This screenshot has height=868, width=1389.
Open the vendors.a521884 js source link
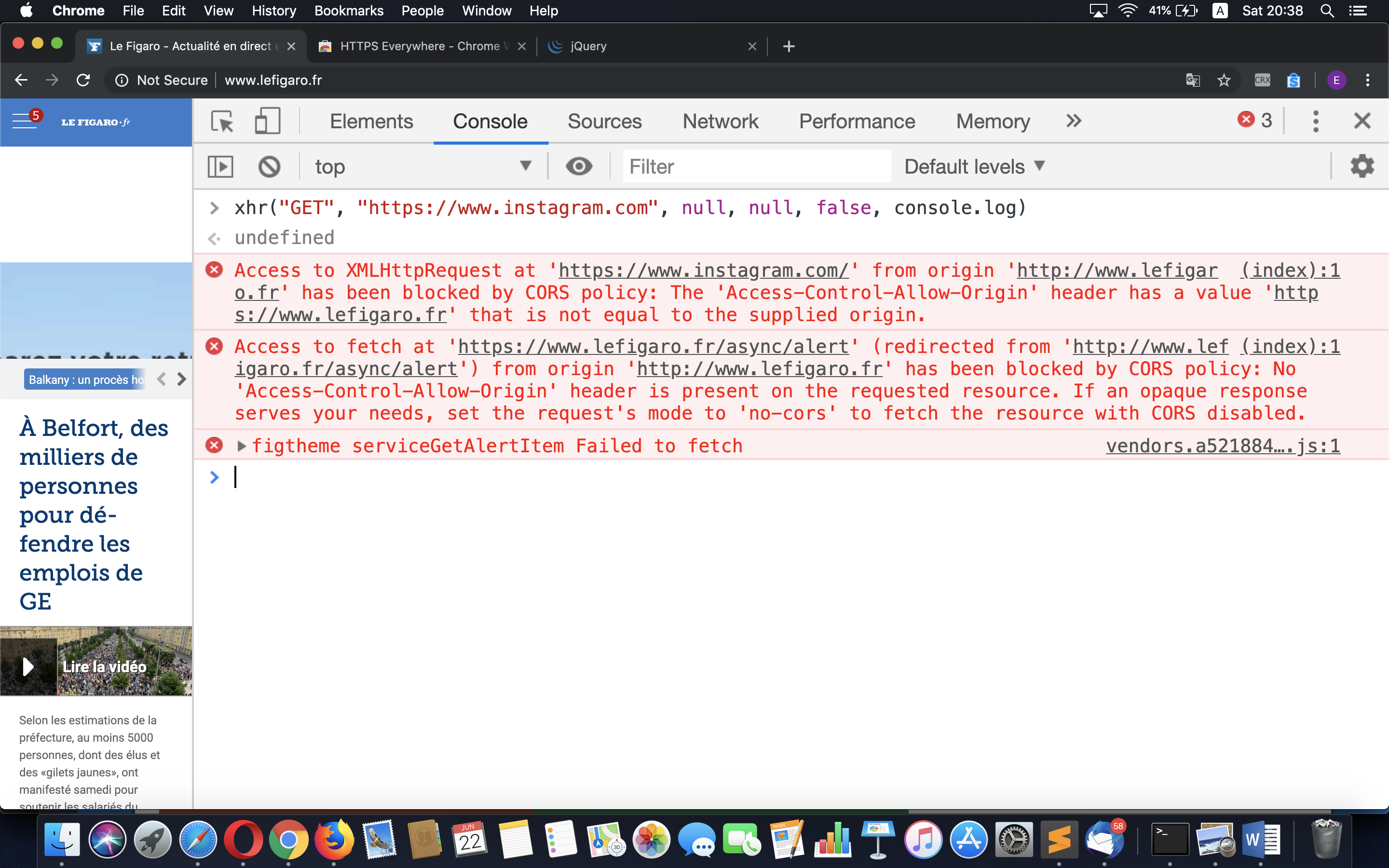(1223, 446)
